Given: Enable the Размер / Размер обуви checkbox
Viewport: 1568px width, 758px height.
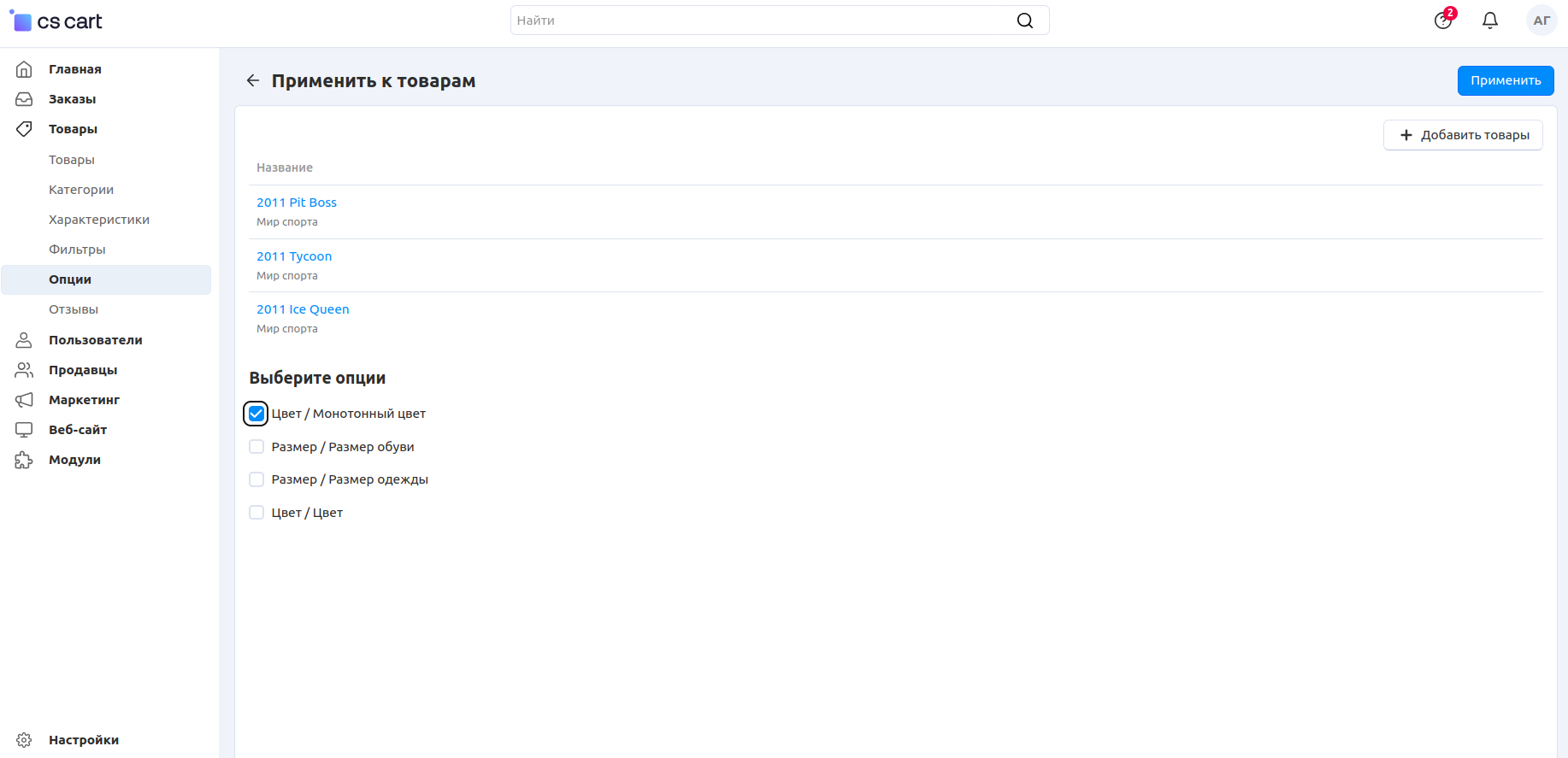Looking at the screenshot, I should tap(256, 447).
